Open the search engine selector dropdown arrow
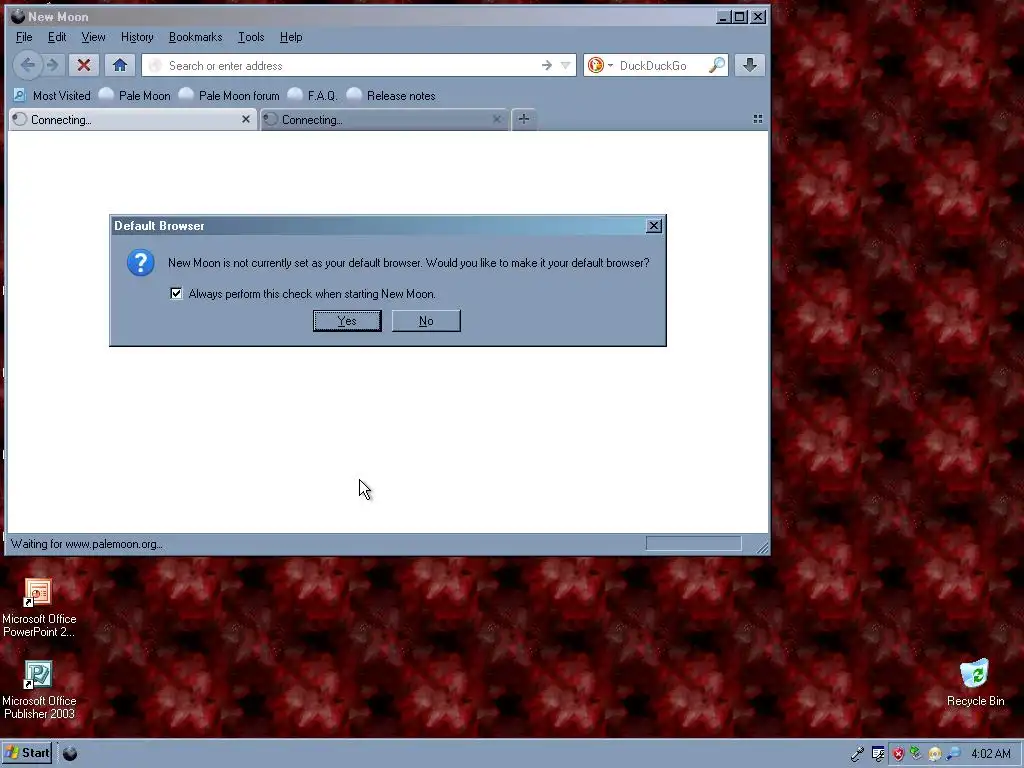This screenshot has height=768, width=1024. [611, 65]
